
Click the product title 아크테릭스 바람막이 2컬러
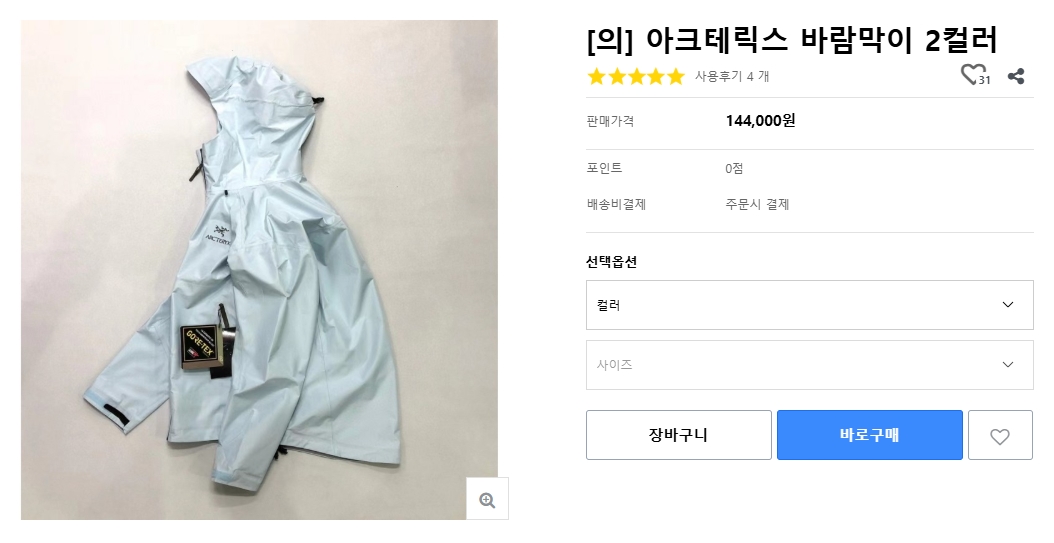tap(791, 40)
